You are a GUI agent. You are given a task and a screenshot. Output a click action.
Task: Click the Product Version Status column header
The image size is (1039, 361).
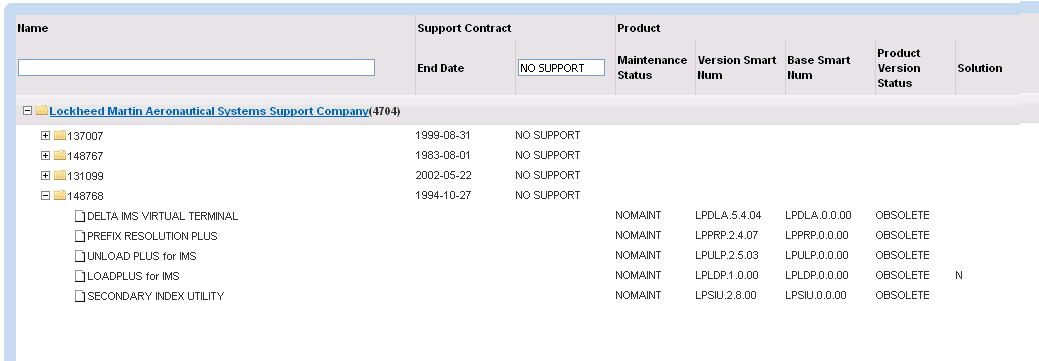tap(899, 68)
